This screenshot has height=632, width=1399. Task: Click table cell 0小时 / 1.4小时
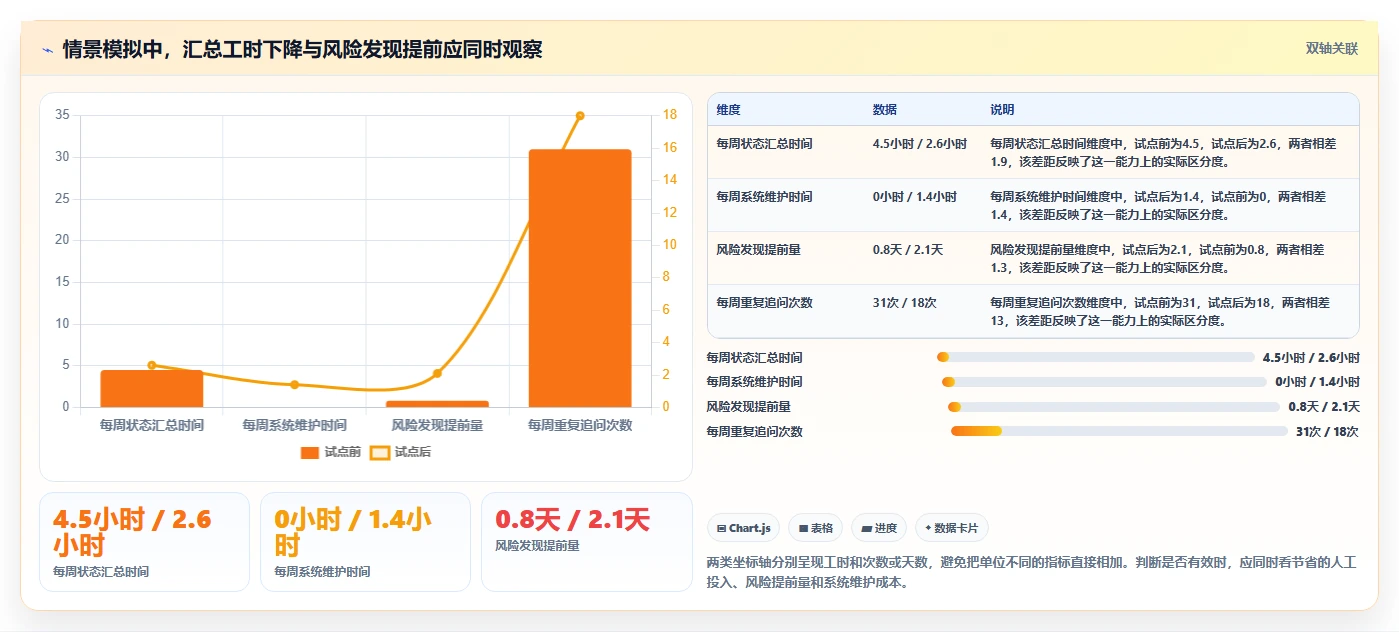pyautogui.click(x=915, y=197)
